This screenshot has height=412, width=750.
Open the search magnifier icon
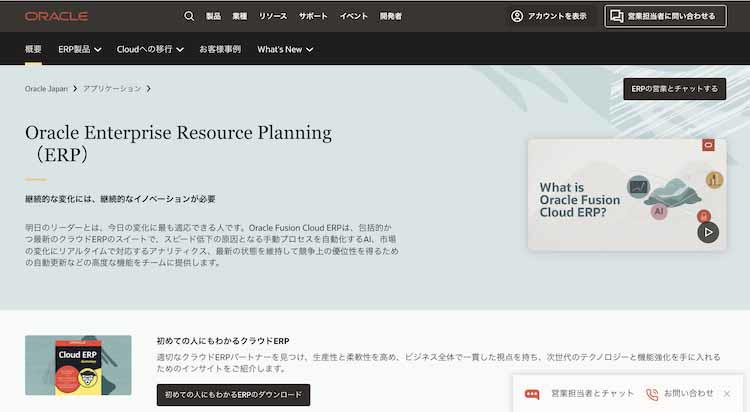(x=189, y=16)
